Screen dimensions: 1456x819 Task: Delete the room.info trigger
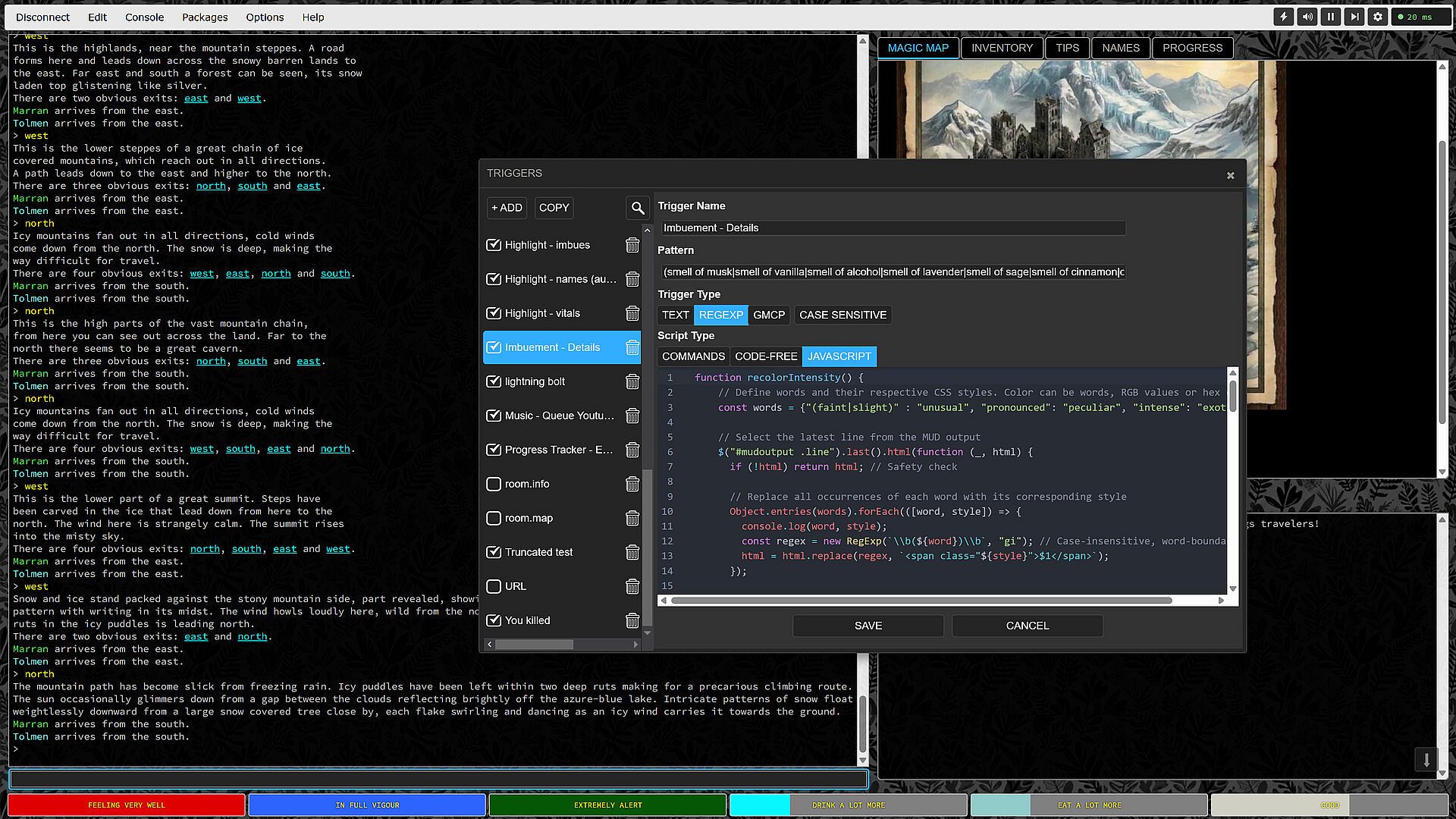(632, 484)
